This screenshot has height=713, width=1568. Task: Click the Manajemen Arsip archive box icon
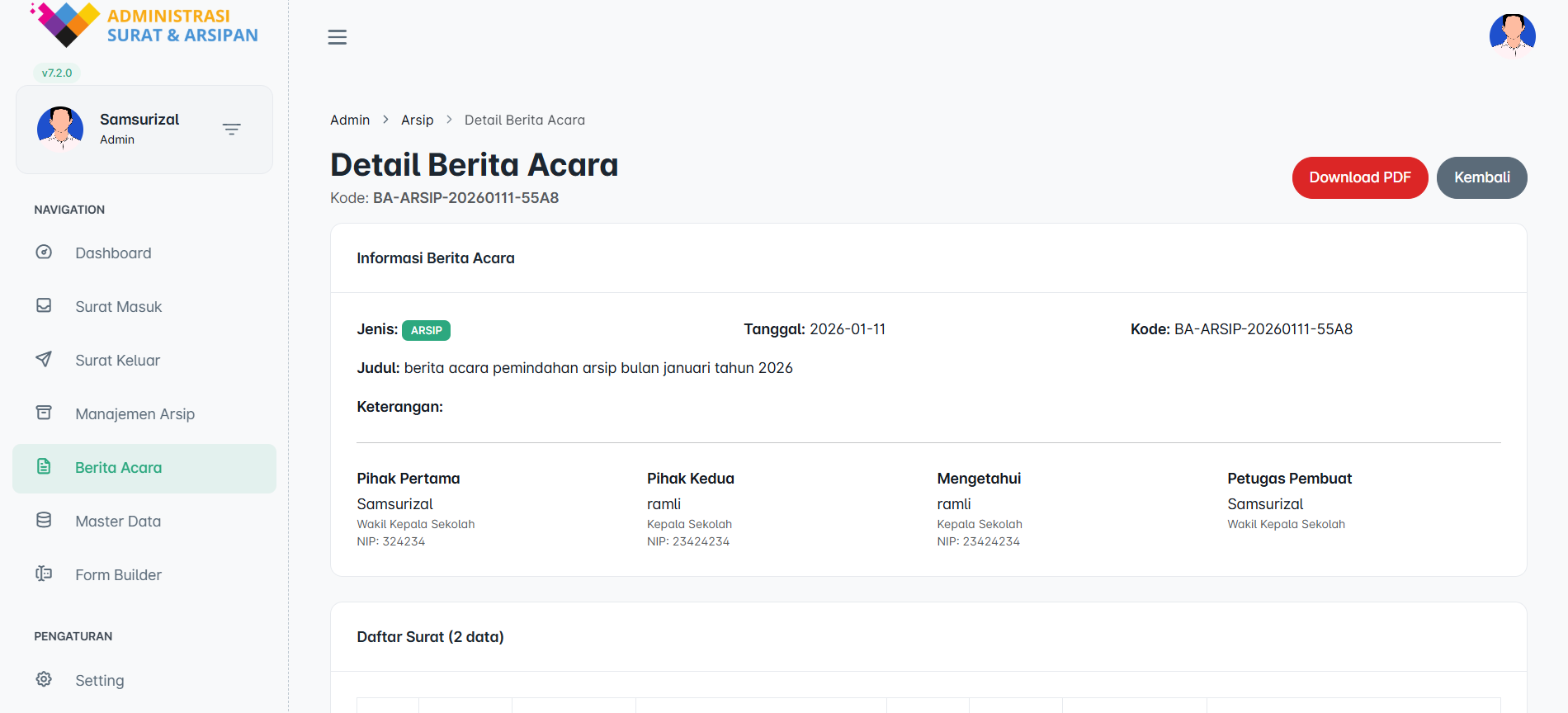(x=44, y=413)
